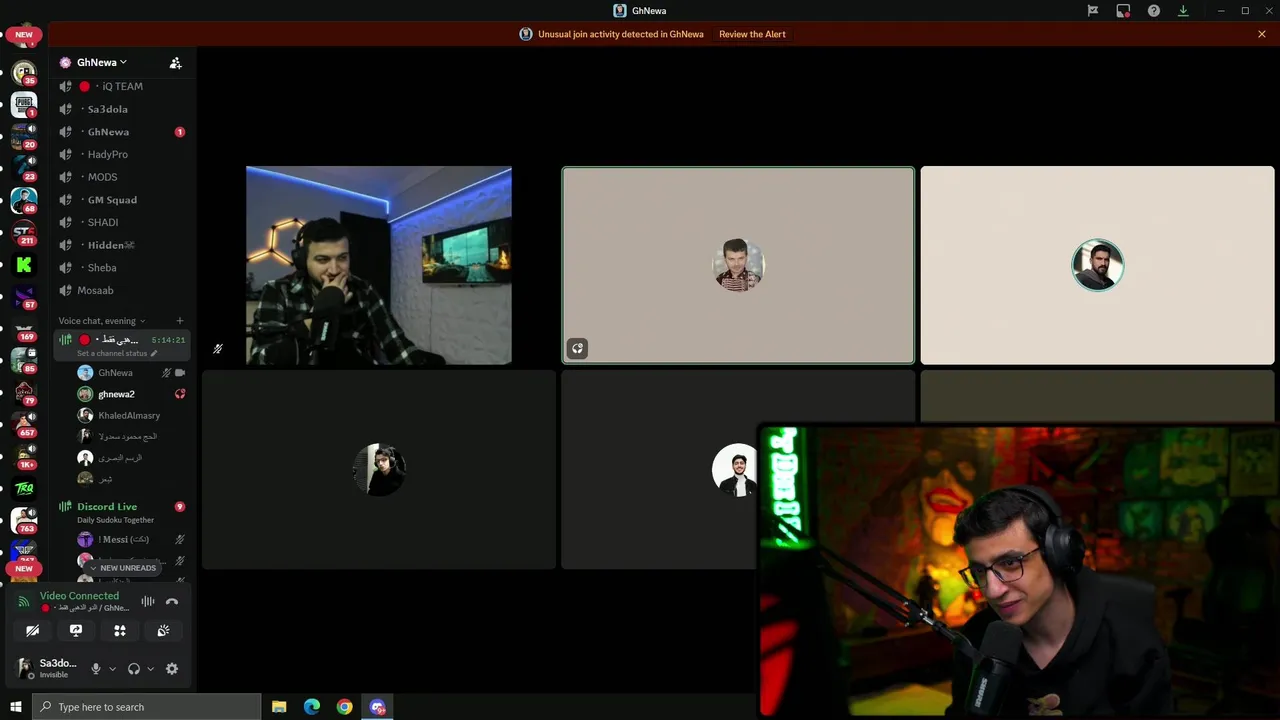Collapse the Voice chat, evening category

[102, 321]
